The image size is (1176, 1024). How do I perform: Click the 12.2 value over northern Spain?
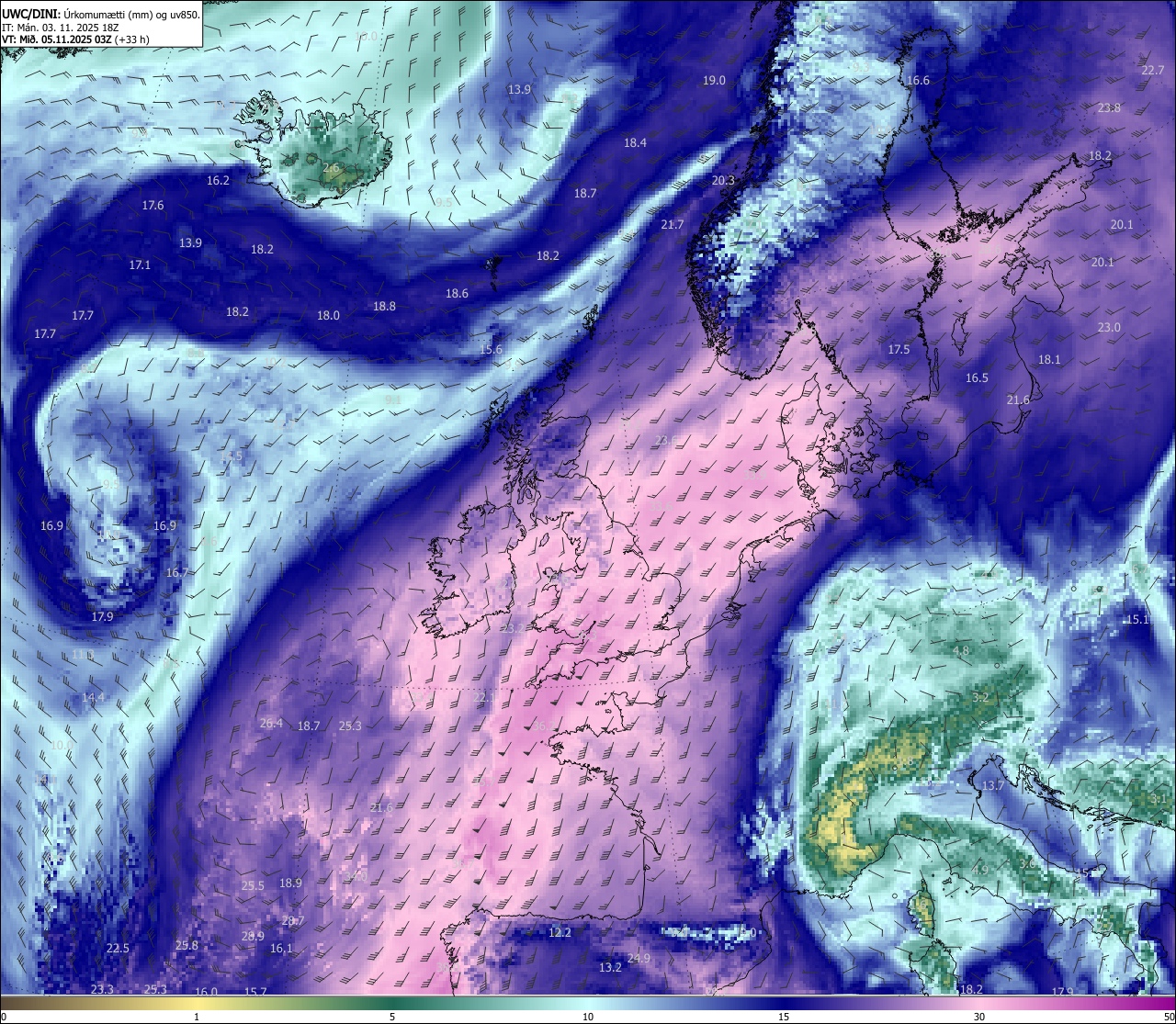[560, 933]
